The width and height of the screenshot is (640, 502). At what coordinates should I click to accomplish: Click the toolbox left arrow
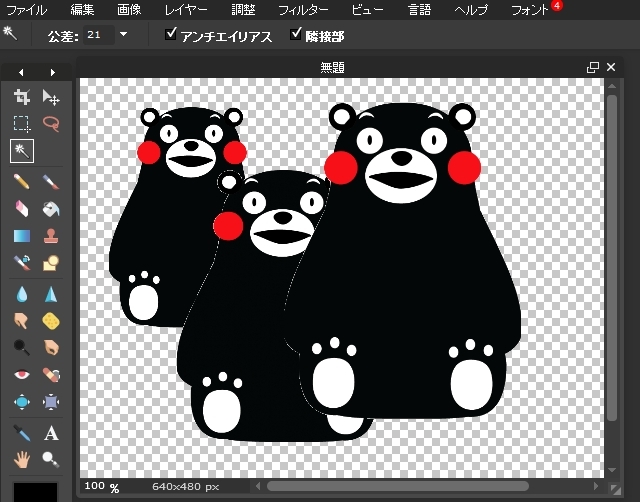[21, 72]
